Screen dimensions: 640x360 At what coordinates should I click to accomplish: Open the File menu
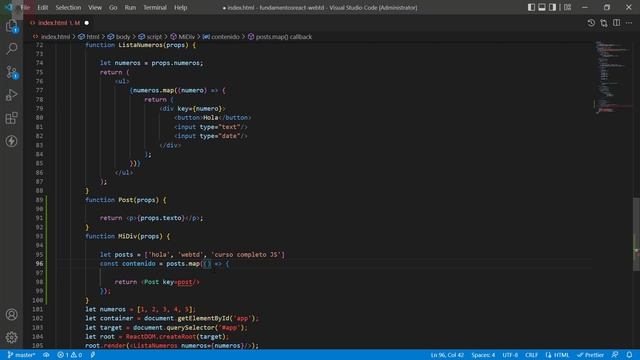click(25, 7)
